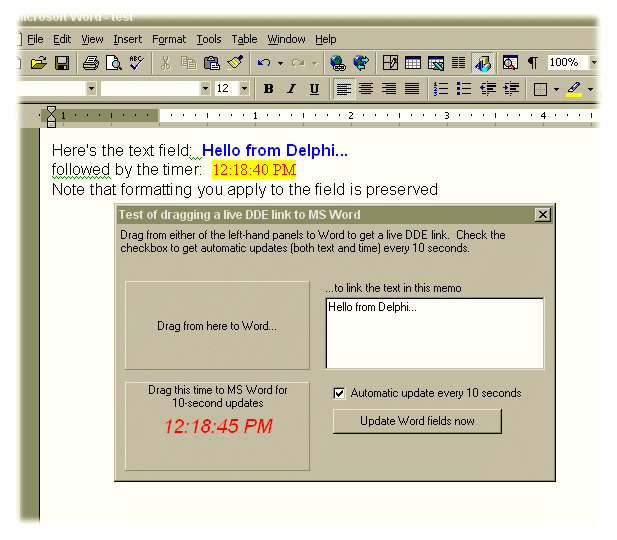The height and width of the screenshot is (540, 617).
Task: Toggle Bold formatting
Action: click(x=269, y=89)
